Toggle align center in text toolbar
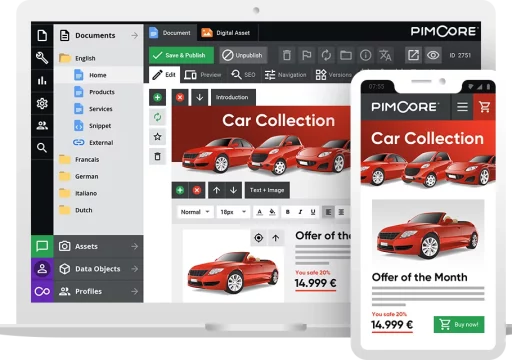512x360 pixels. [341, 212]
